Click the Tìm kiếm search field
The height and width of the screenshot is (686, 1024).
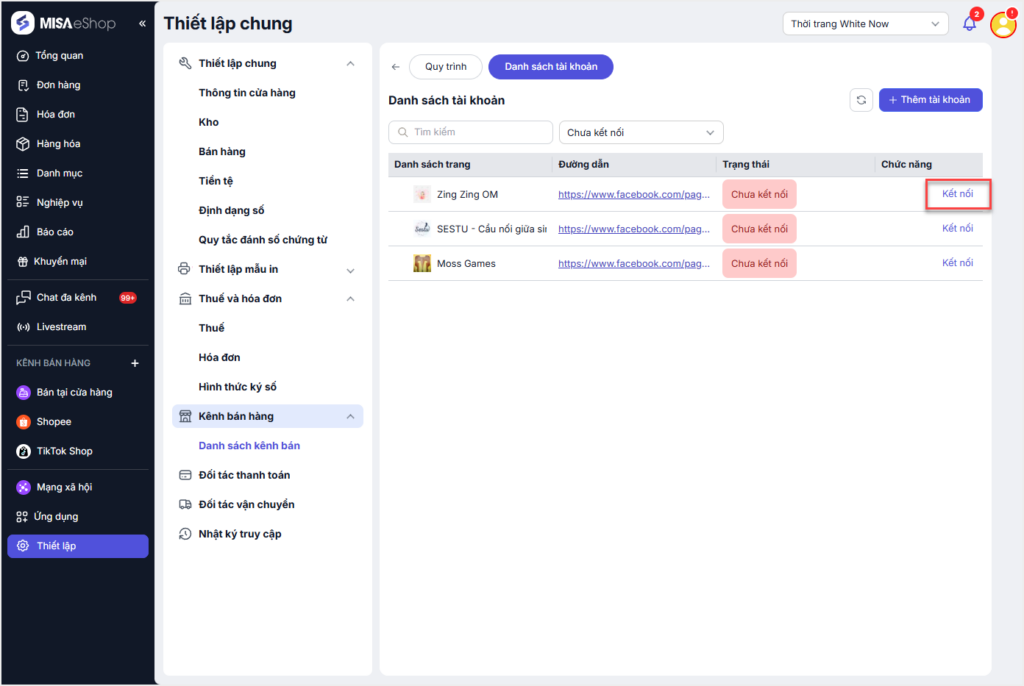(x=471, y=132)
